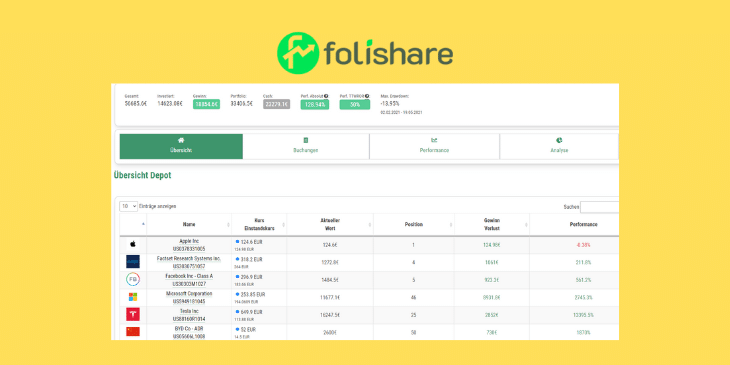Open the Microsoft Corporation link
The width and height of the screenshot is (730, 365).
pos(189,294)
